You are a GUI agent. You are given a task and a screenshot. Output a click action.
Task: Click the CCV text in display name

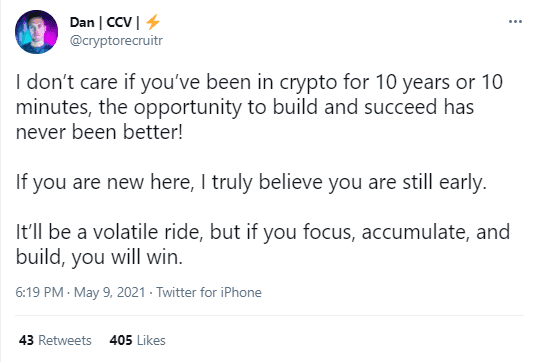(119, 22)
